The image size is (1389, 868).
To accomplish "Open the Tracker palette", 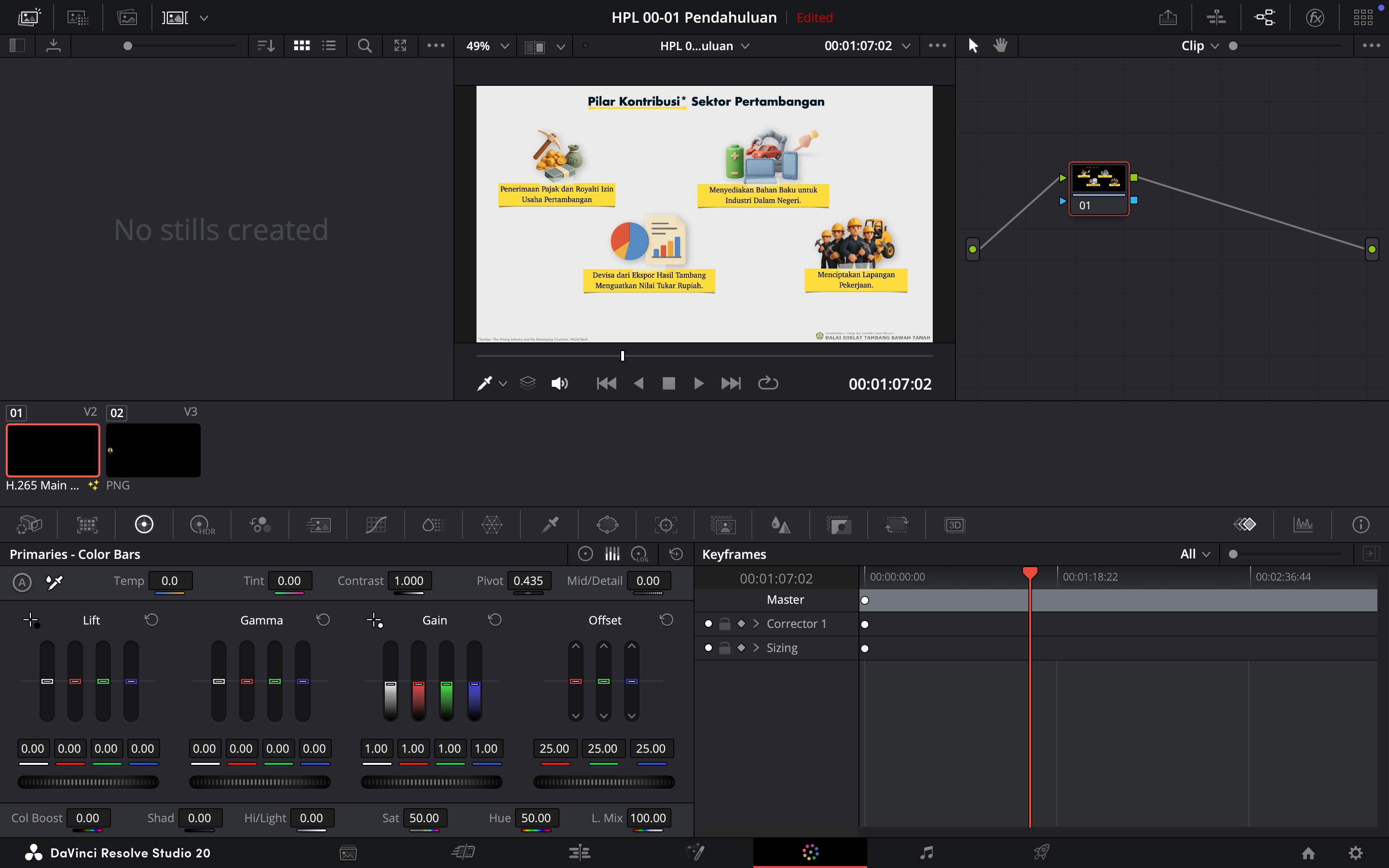I will click(x=665, y=525).
